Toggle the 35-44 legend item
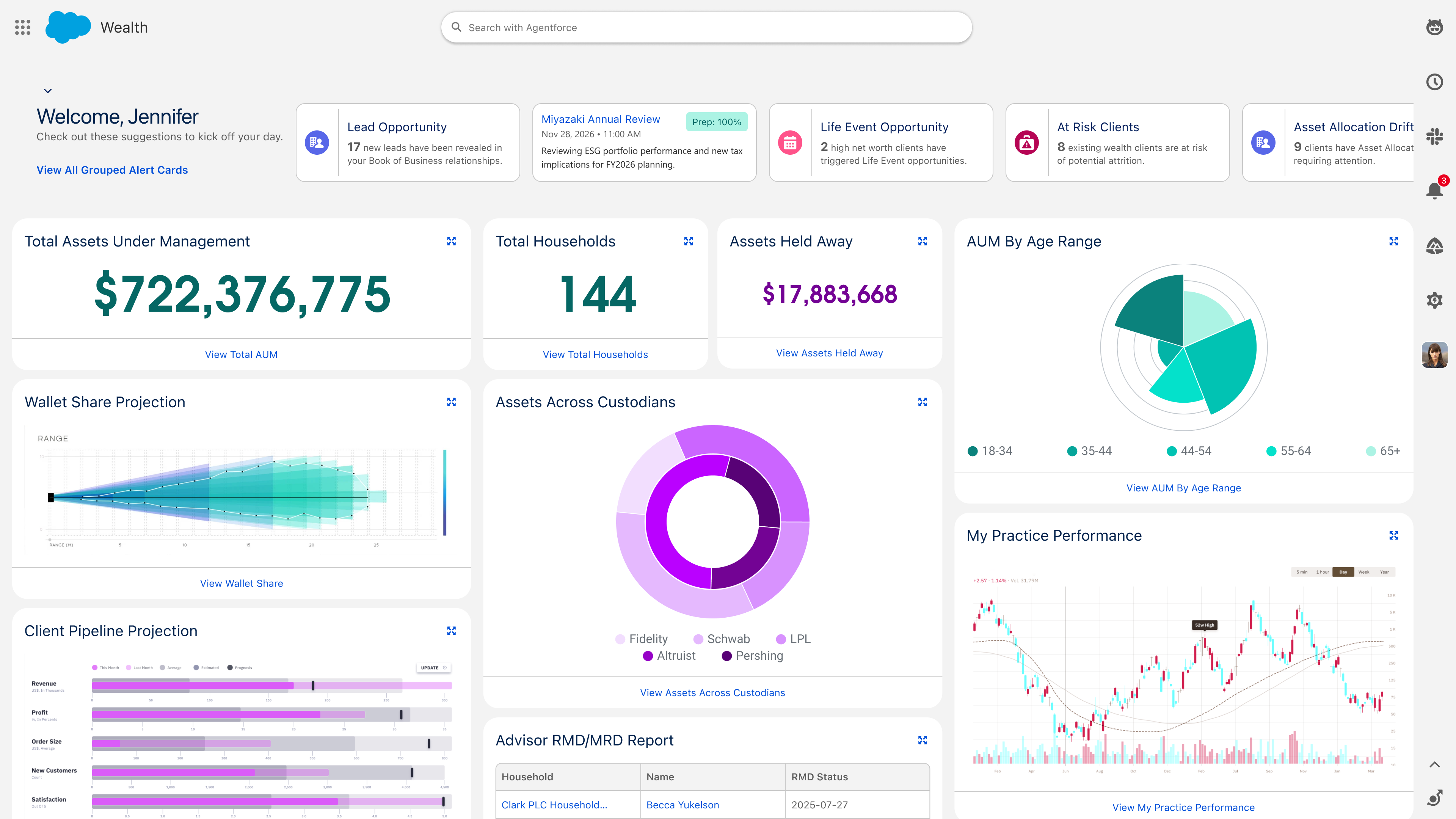 (1089, 451)
